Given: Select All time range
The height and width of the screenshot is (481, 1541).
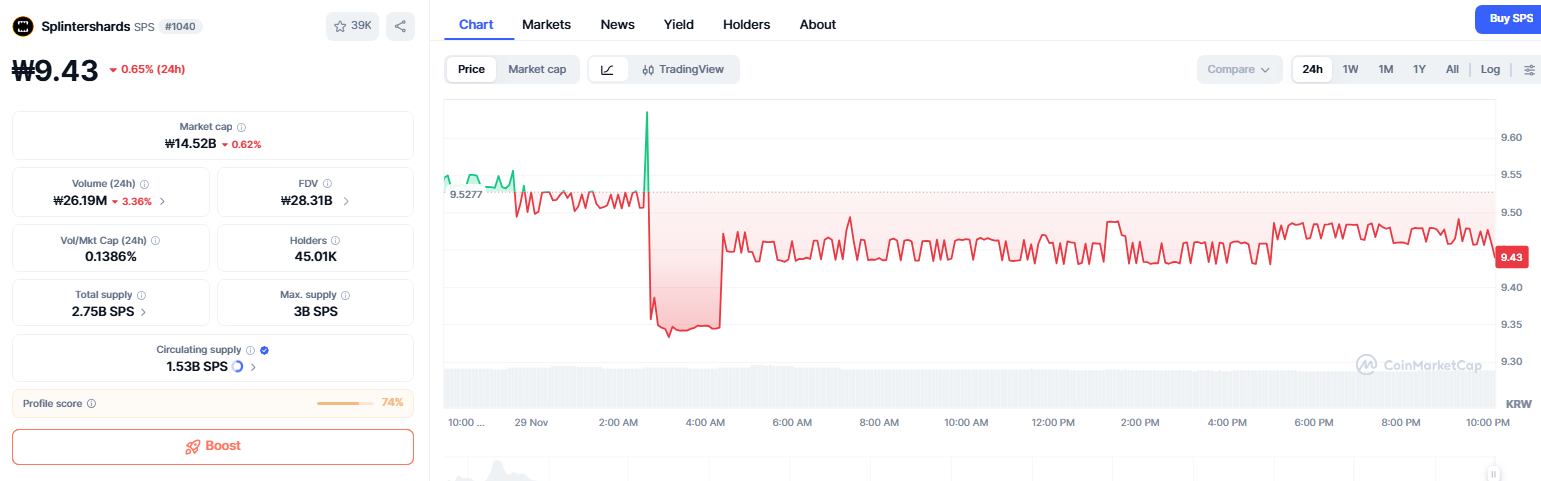Looking at the screenshot, I should pos(1452,69).
